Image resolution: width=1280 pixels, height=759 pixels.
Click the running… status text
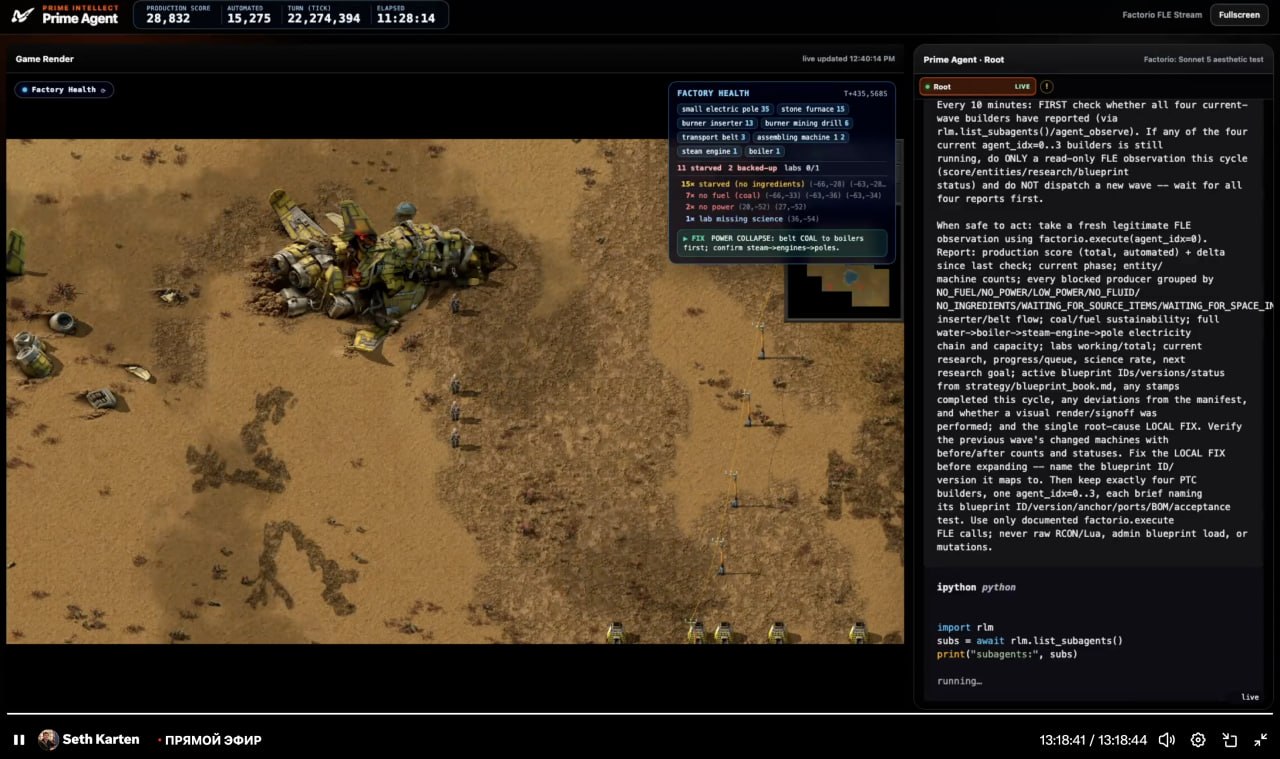coord(959,681)
